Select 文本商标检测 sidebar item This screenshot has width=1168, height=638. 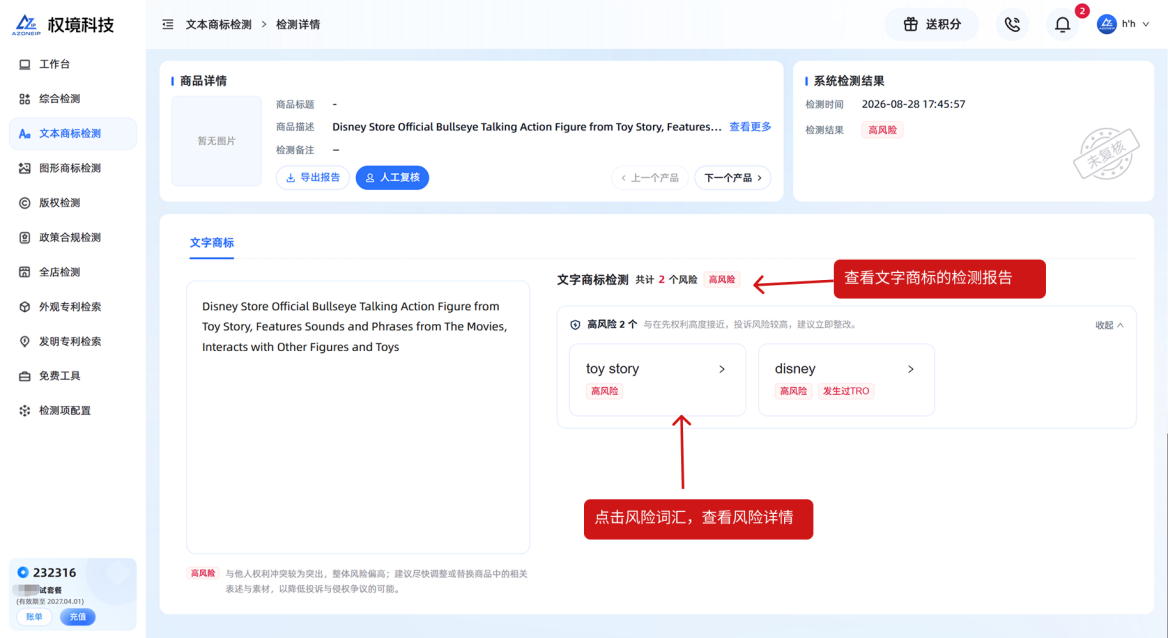coord(72,133)
